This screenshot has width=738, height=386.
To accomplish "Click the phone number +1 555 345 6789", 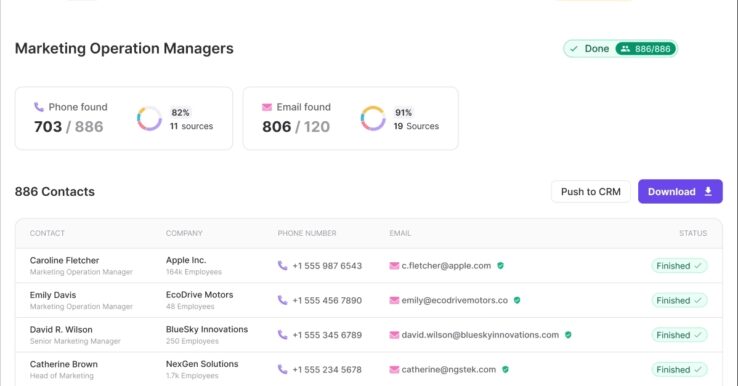I will click(x=327, y=335).
